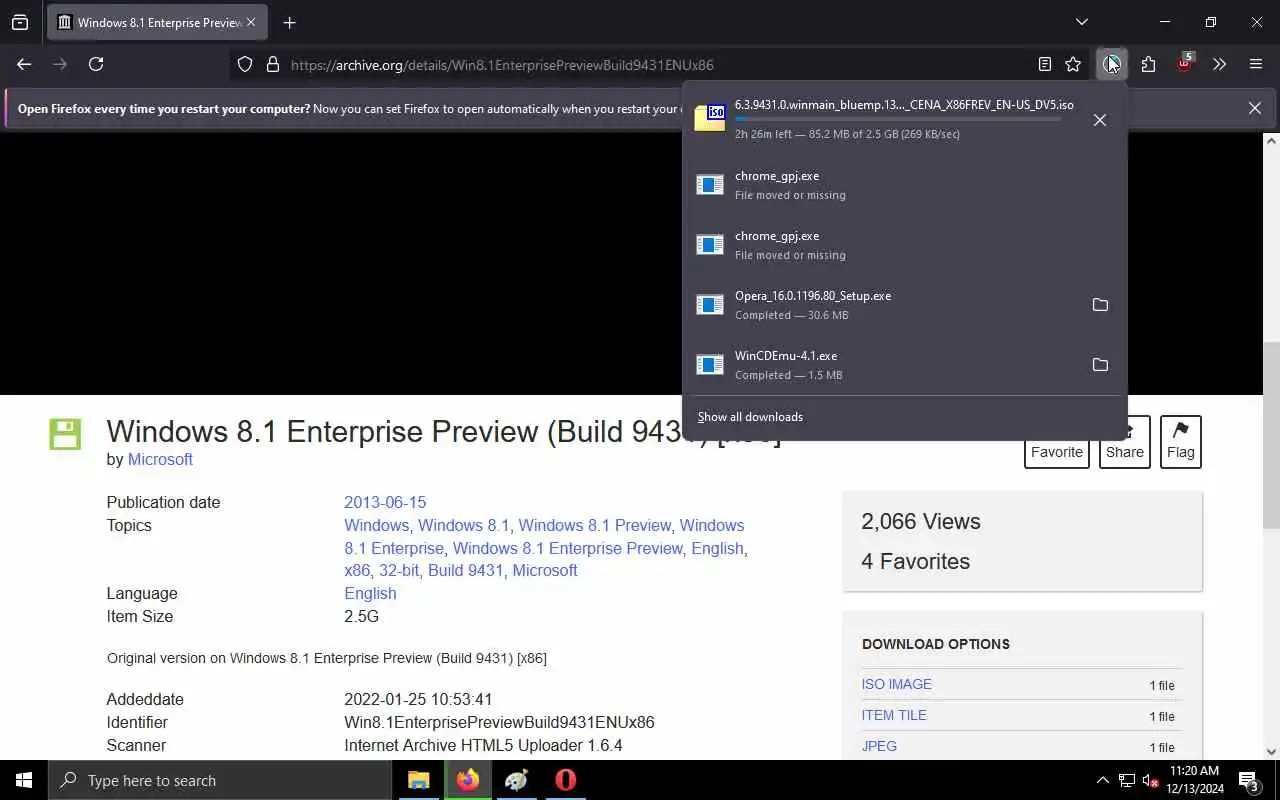Reload the current page
The width and height of the screenshot is (1280, 800).
point(96,64)
